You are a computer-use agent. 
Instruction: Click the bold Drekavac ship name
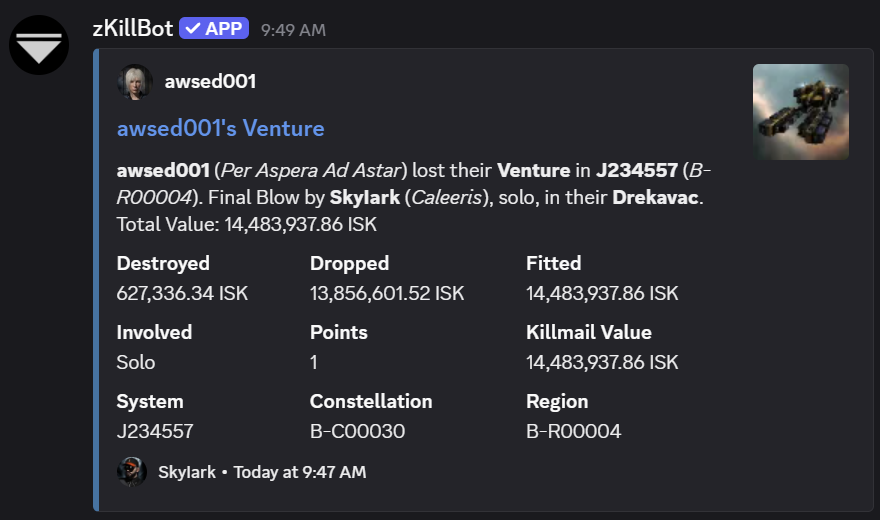[657, 198]
